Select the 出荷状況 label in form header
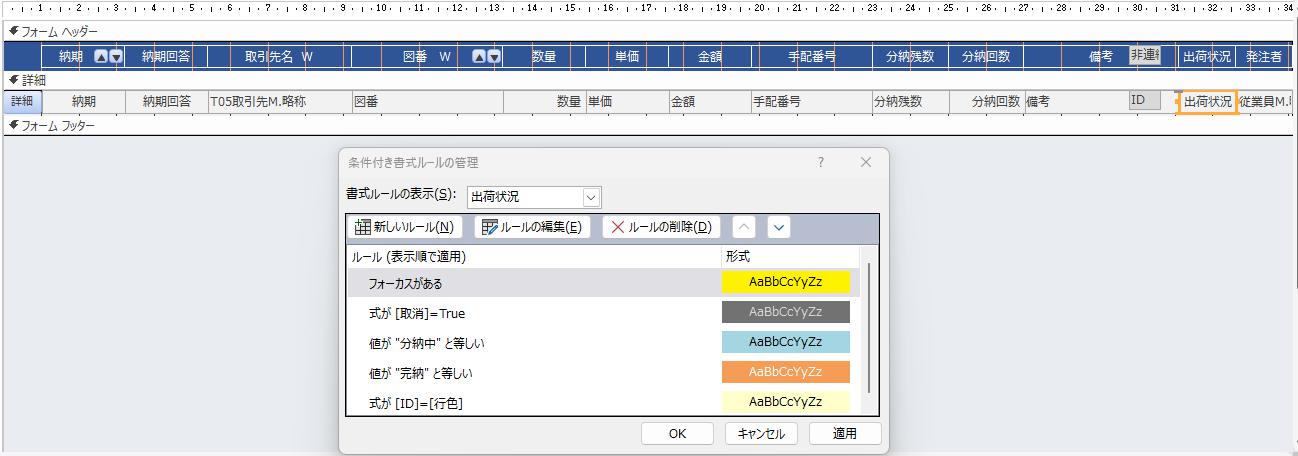Viewport: 1298px width, 456px height. pyautogui.click(x=1207, y=57)
